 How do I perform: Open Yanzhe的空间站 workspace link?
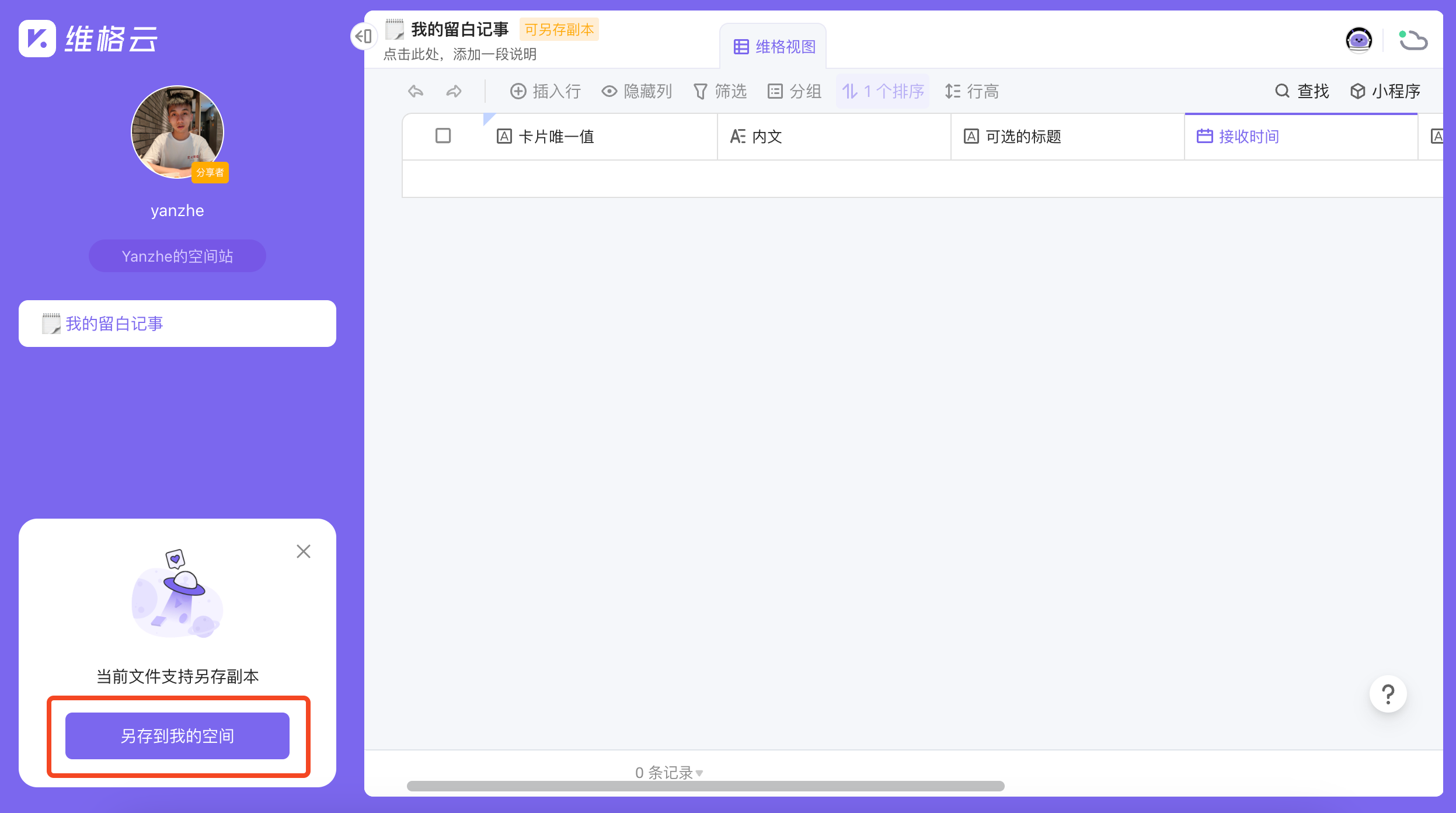177,255
